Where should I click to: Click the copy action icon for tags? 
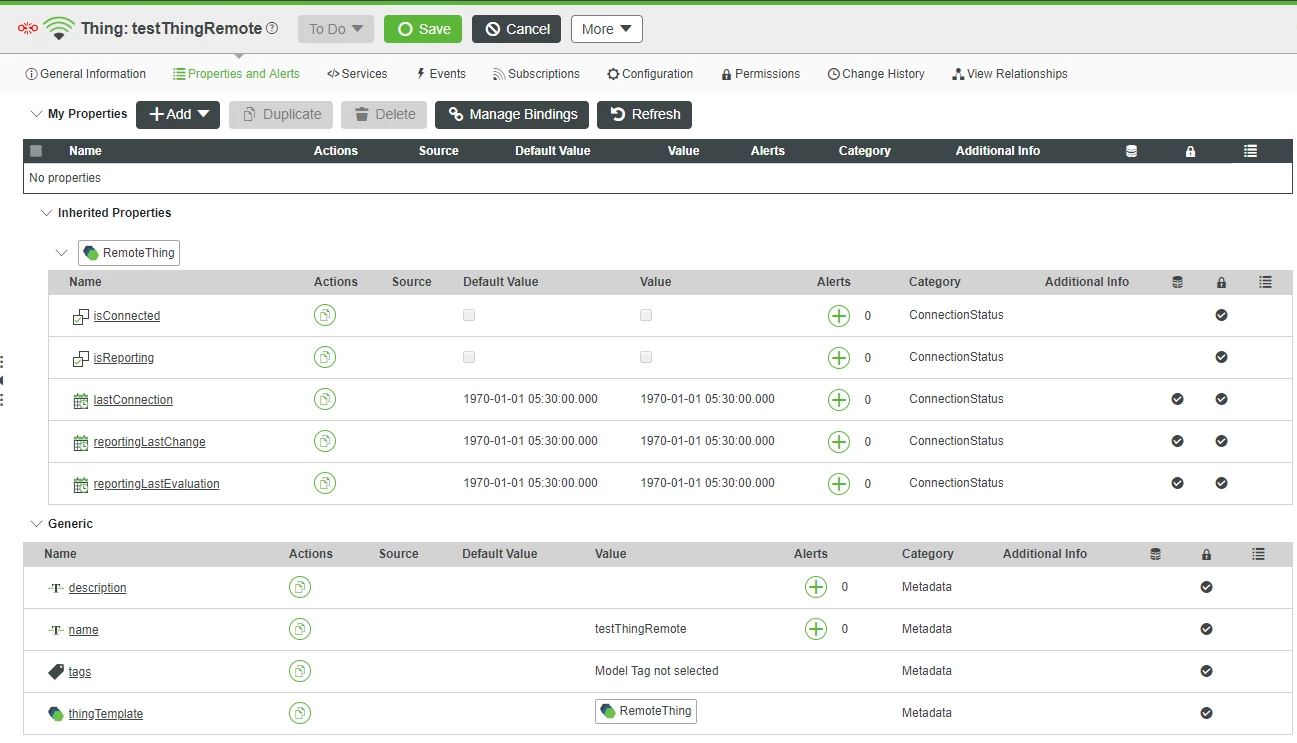coord(300,671)
